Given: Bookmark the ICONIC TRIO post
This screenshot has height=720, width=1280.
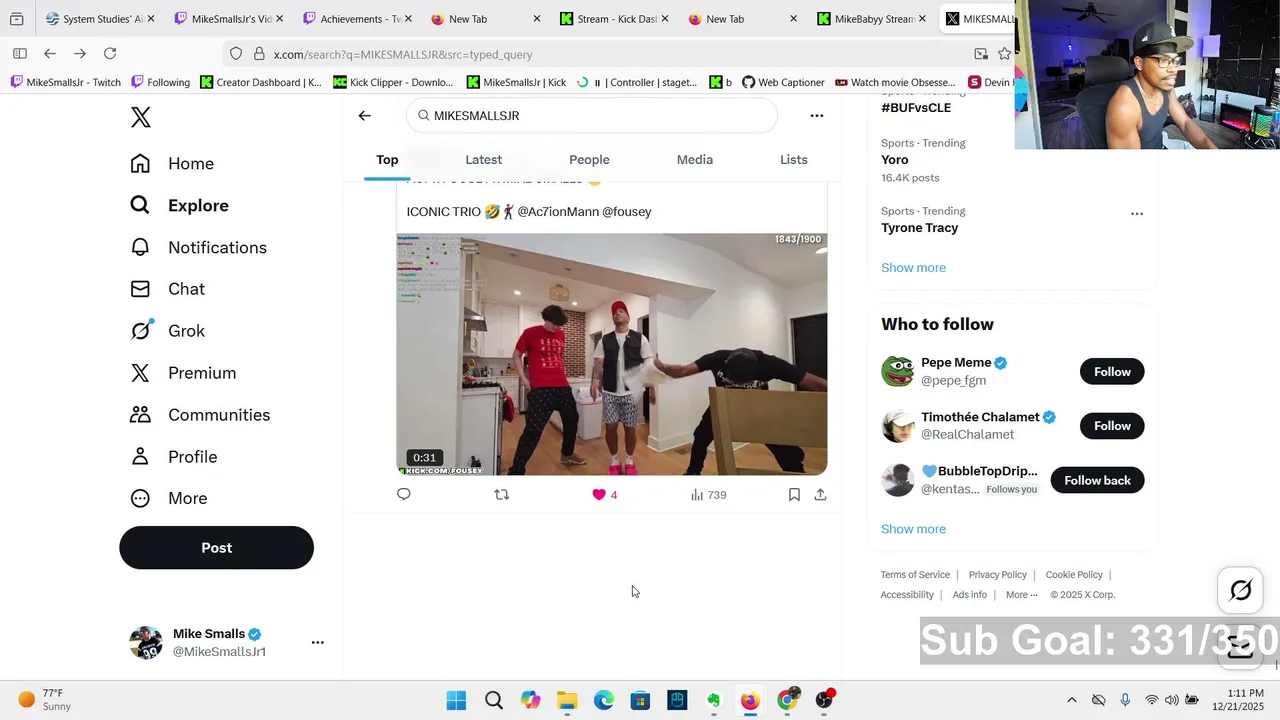Looking at the screenshot, I should [x=794, y=494].
